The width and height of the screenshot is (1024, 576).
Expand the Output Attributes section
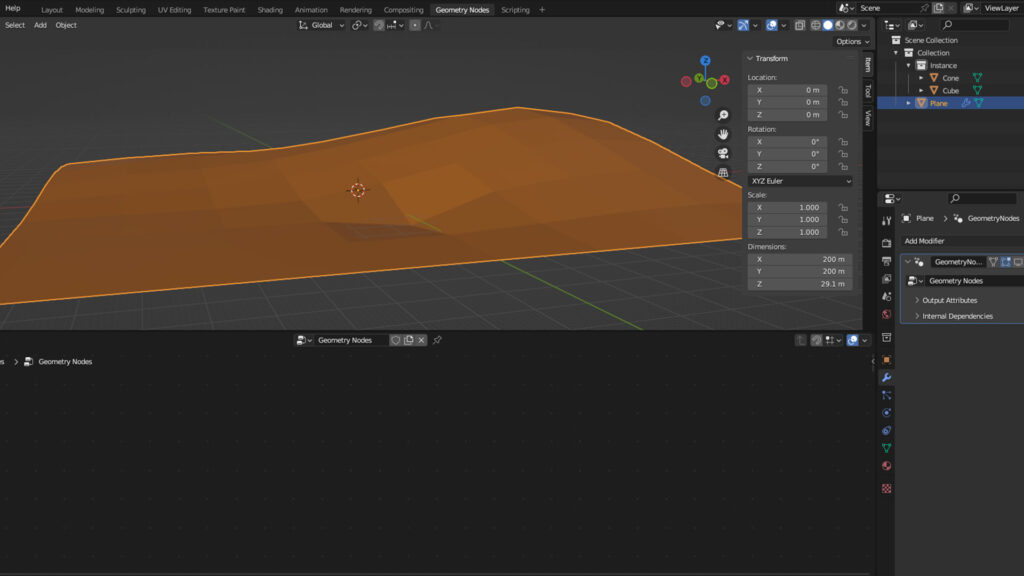(950, 300)
